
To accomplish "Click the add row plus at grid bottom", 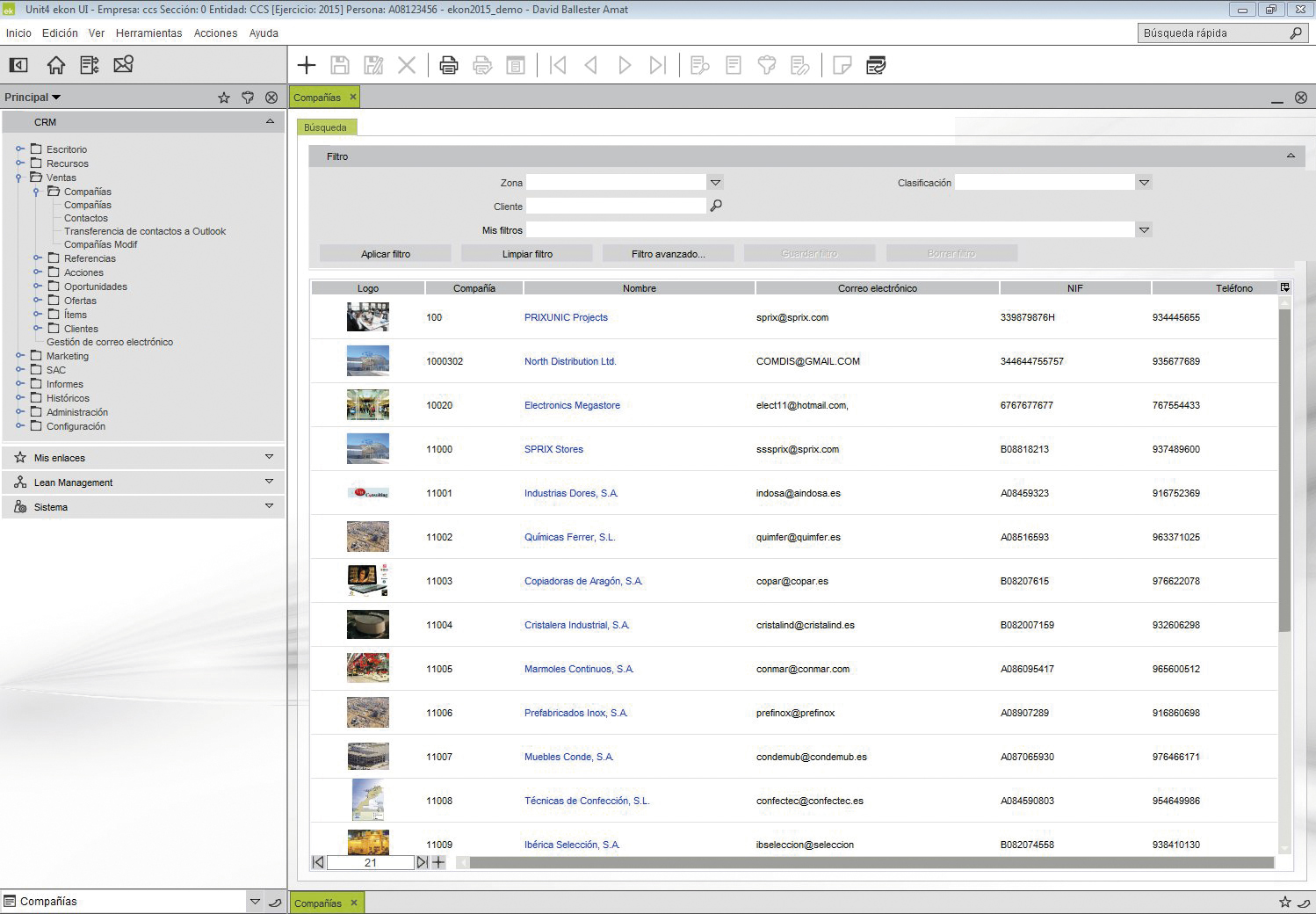I will pos(438,862).
